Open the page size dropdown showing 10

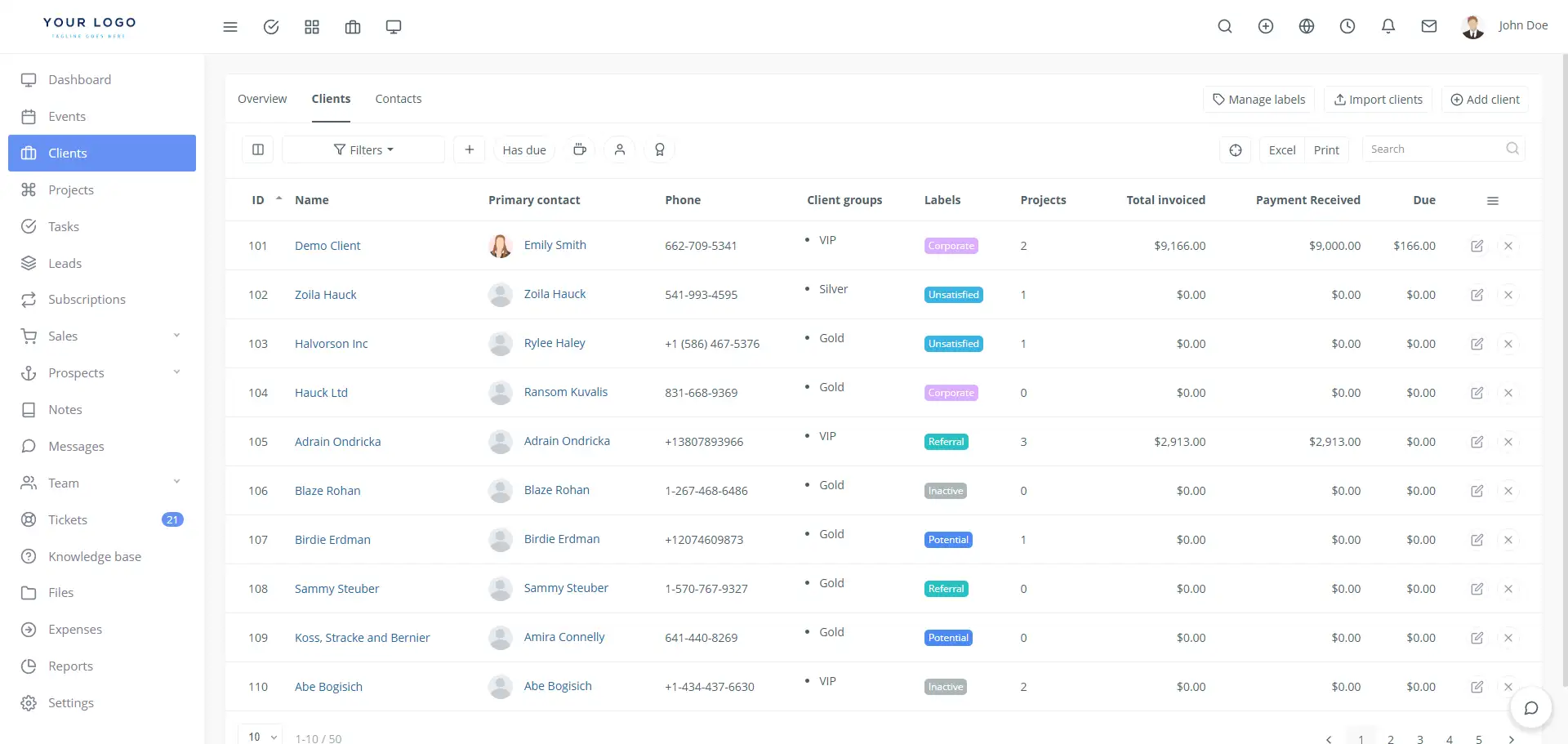(x=261, y=737)
